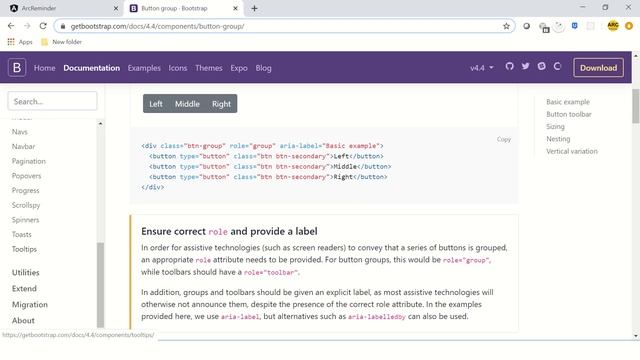
Task: Open Themes in the navbar
Action: tap(209, 68)
